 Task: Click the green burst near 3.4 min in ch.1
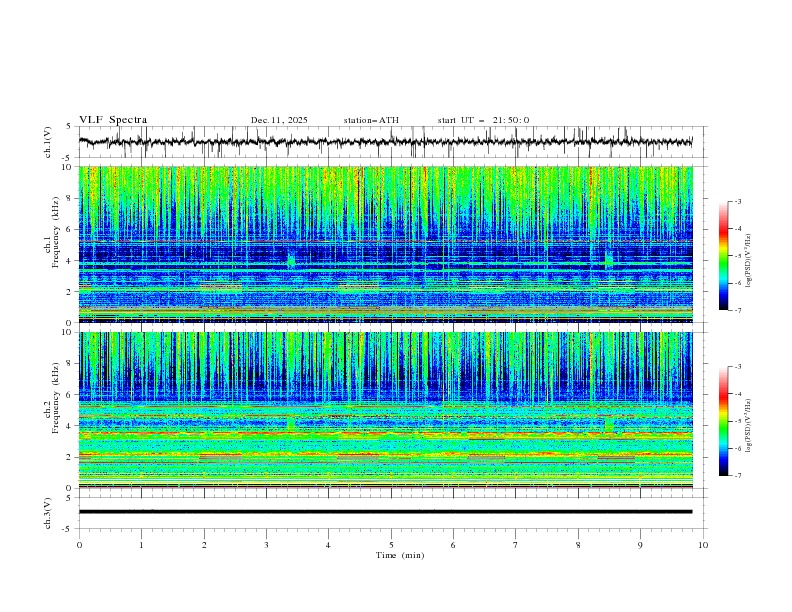[x=291, y=260]
